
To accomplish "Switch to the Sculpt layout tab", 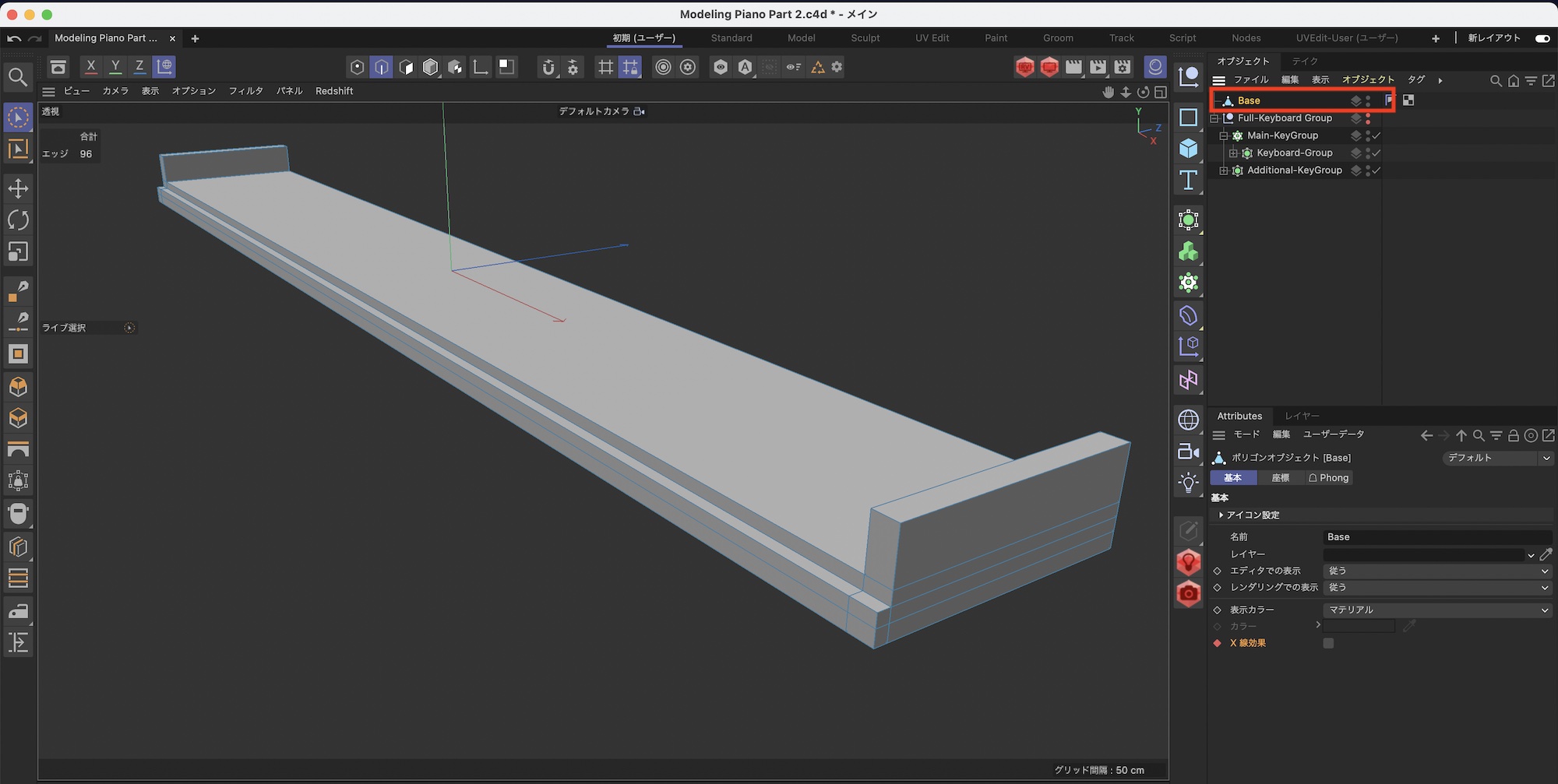I will coord(865,38).
